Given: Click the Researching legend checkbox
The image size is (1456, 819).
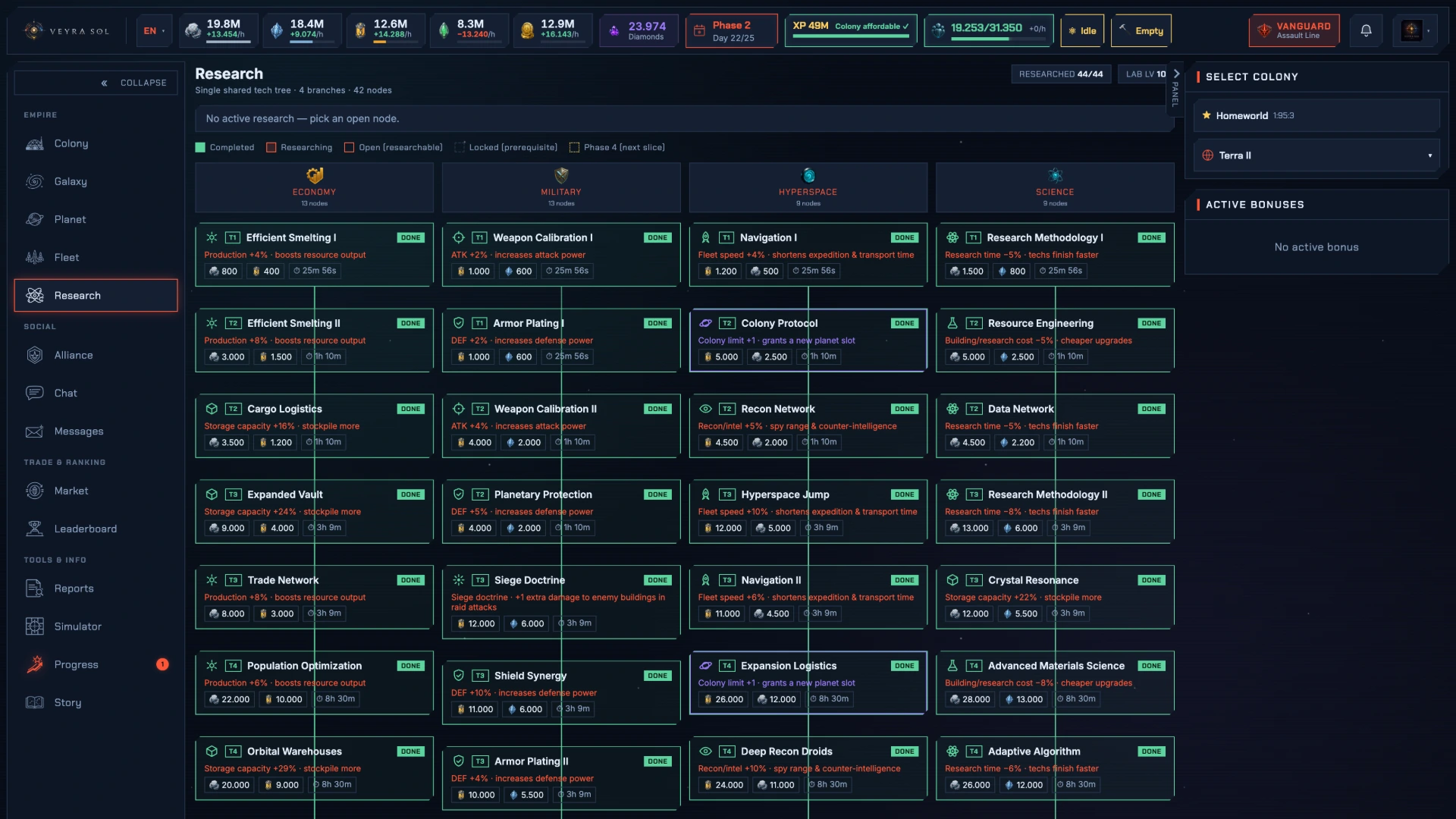Looking at the screenshot, I should point(271,148).
